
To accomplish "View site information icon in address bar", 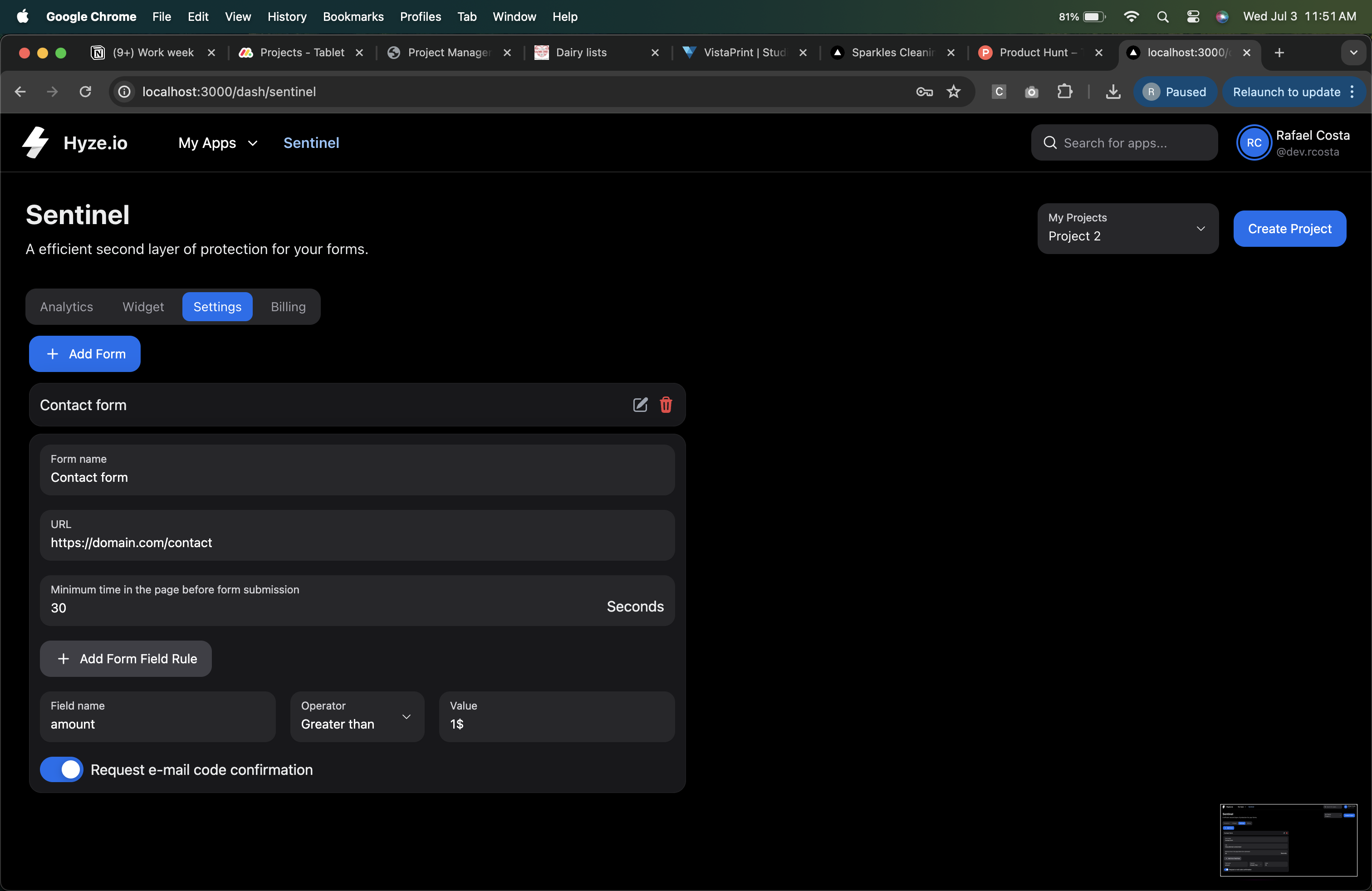I will tap(124, 92).
